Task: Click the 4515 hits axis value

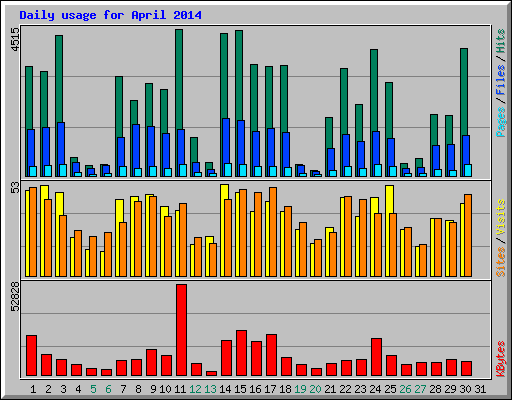Action: (x=15, y=40)
